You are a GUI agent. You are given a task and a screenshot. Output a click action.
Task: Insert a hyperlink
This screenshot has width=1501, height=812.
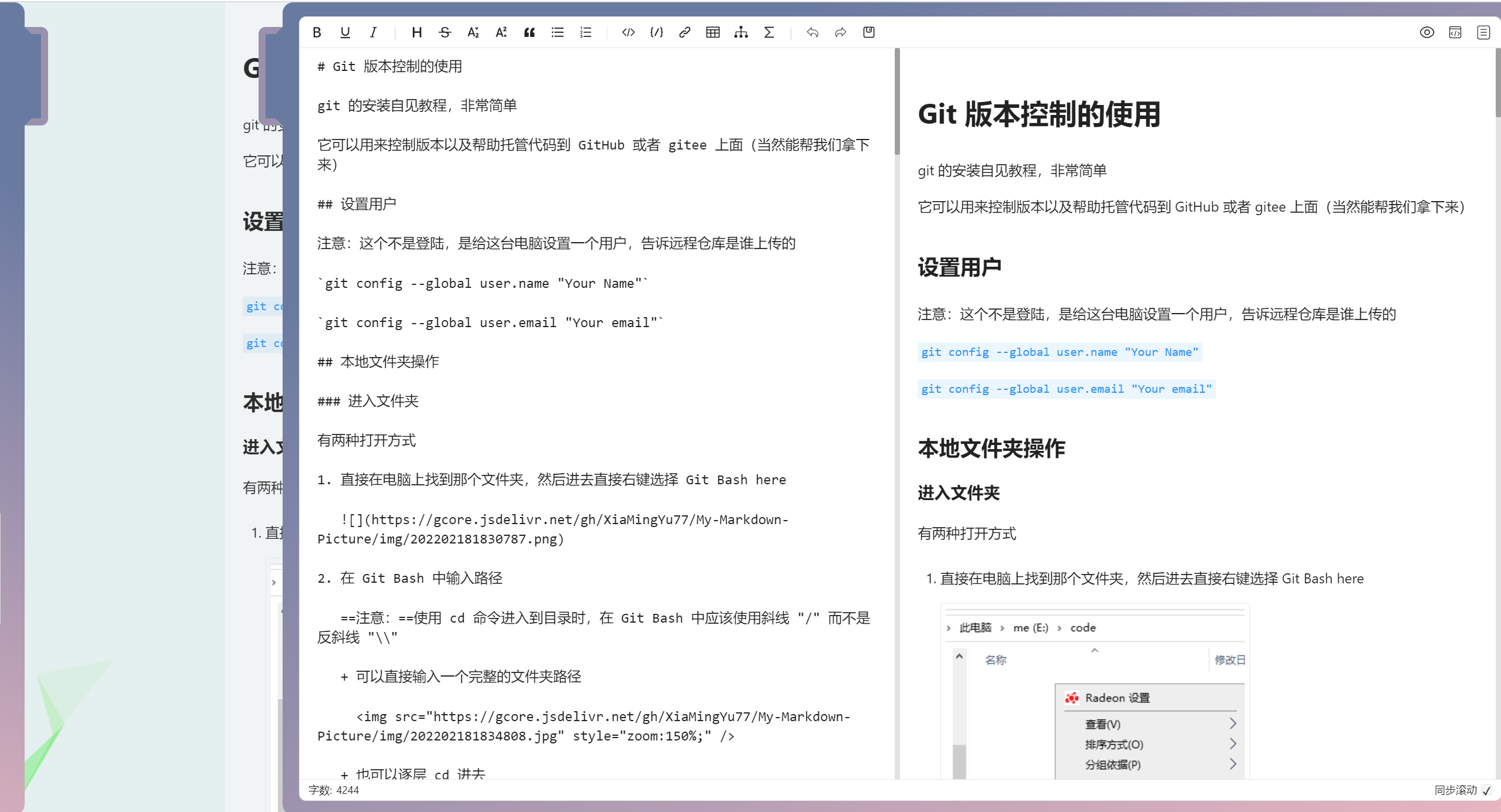684,32
